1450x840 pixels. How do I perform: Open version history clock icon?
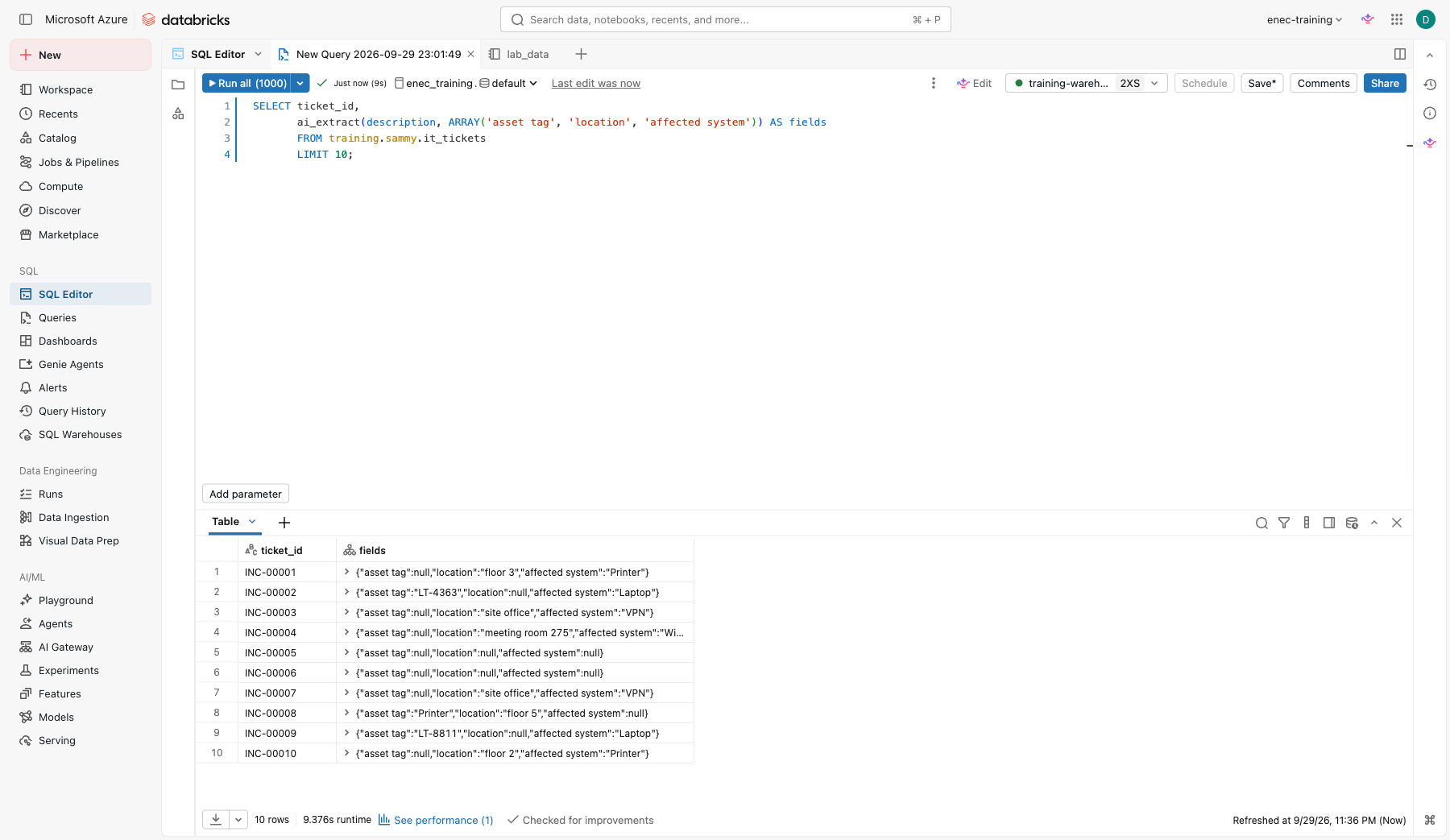(1430, 84)
